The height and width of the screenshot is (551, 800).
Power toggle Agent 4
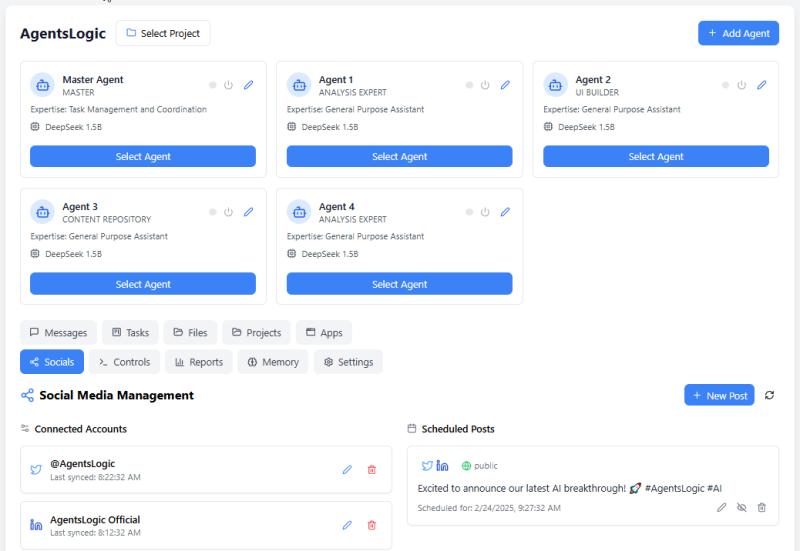(x=485, y=212)
